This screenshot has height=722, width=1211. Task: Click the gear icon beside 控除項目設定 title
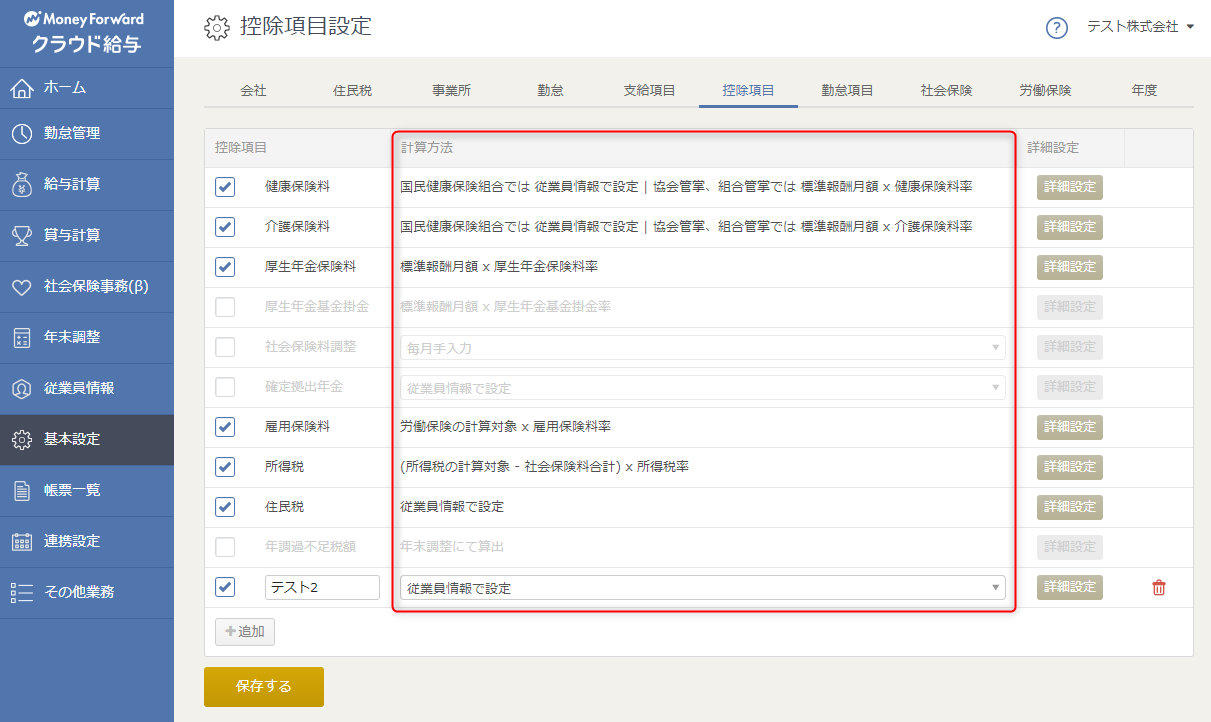pos(216,28)
